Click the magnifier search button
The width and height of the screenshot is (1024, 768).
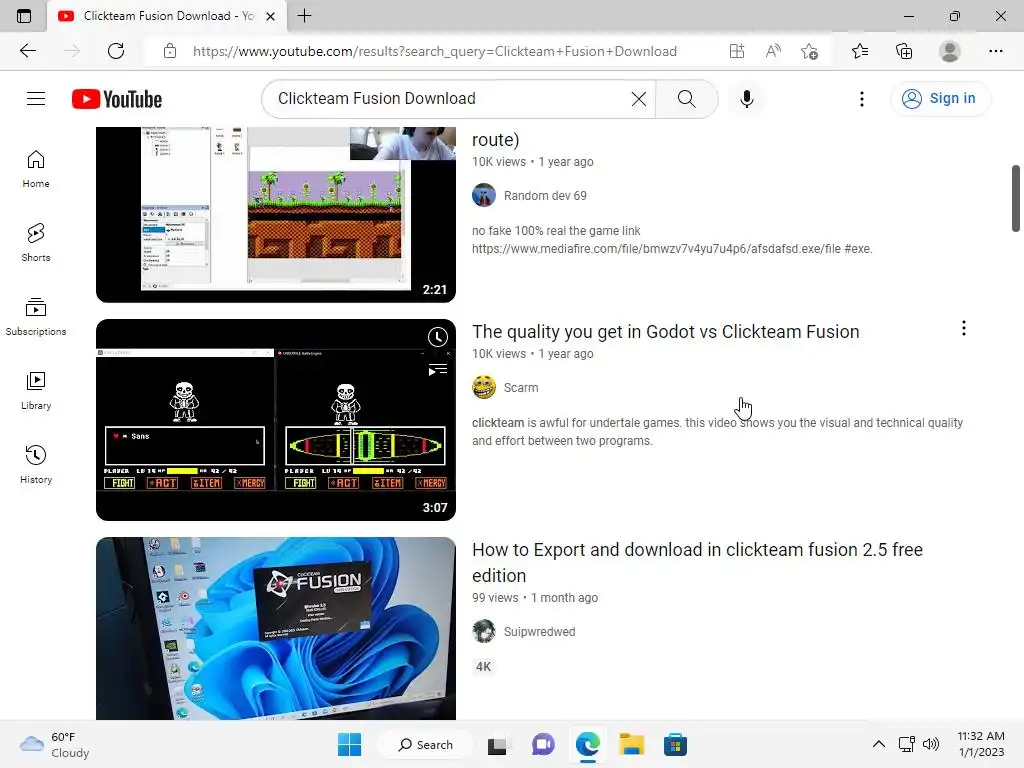(686, 99)
